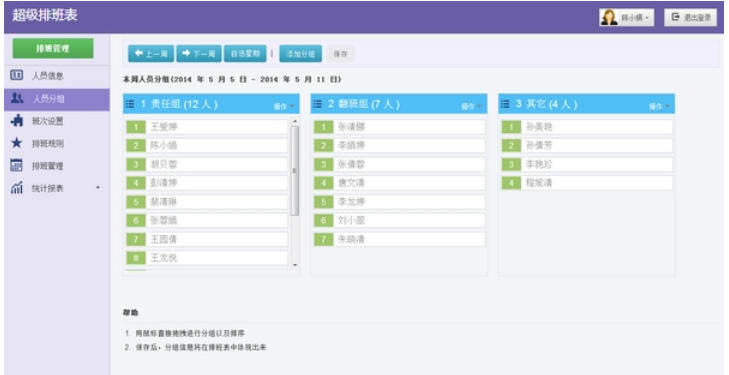This screenshot has height=375, width=729.
Task: Click the user avatar picture in header
Action: (x=609, y=18)
